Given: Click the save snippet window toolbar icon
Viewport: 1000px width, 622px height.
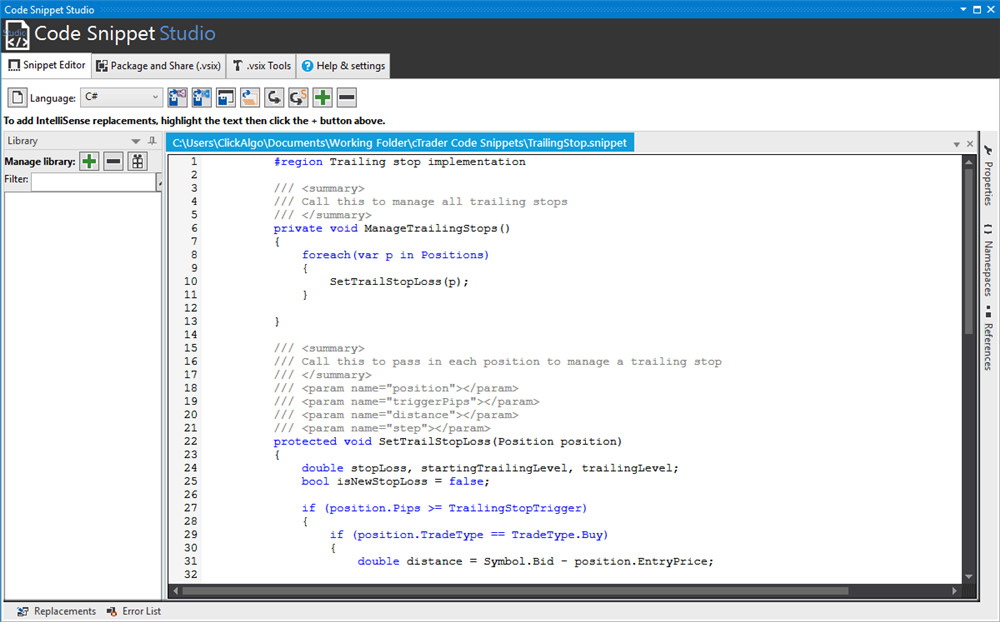Looking at the screenshot, I should click(x=226, y=98).
